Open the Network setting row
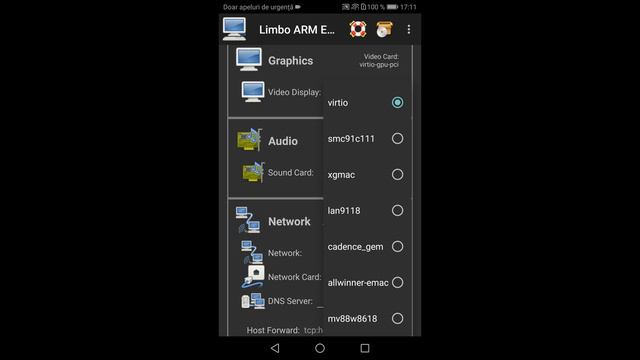Screen dimensions: 640x360 (285, 253)
